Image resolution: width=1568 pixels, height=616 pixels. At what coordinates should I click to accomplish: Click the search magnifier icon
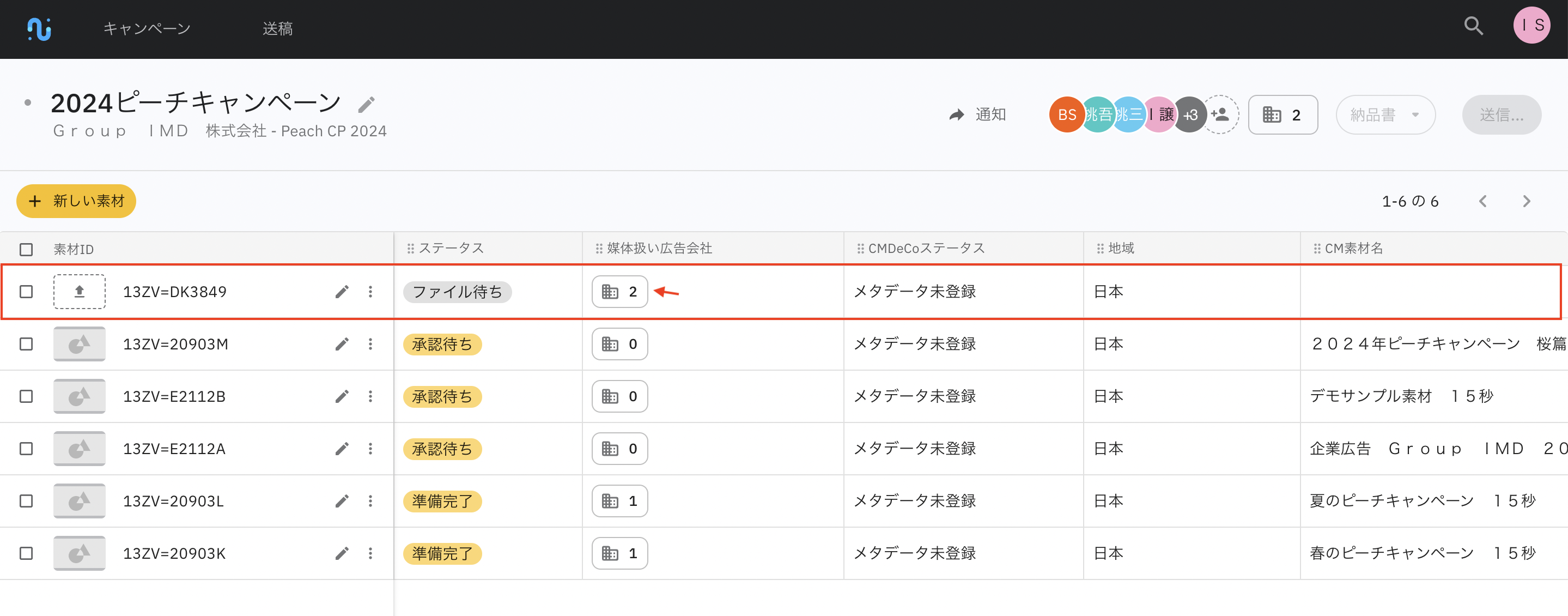(1473, 26)
